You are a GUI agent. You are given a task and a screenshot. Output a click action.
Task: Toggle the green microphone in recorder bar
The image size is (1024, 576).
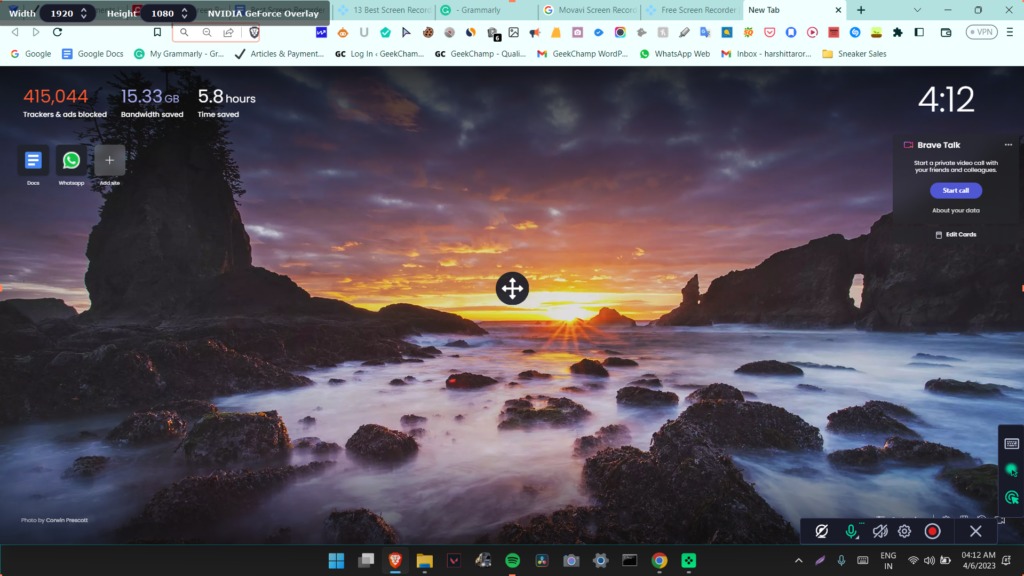click(x=851, y=531)
